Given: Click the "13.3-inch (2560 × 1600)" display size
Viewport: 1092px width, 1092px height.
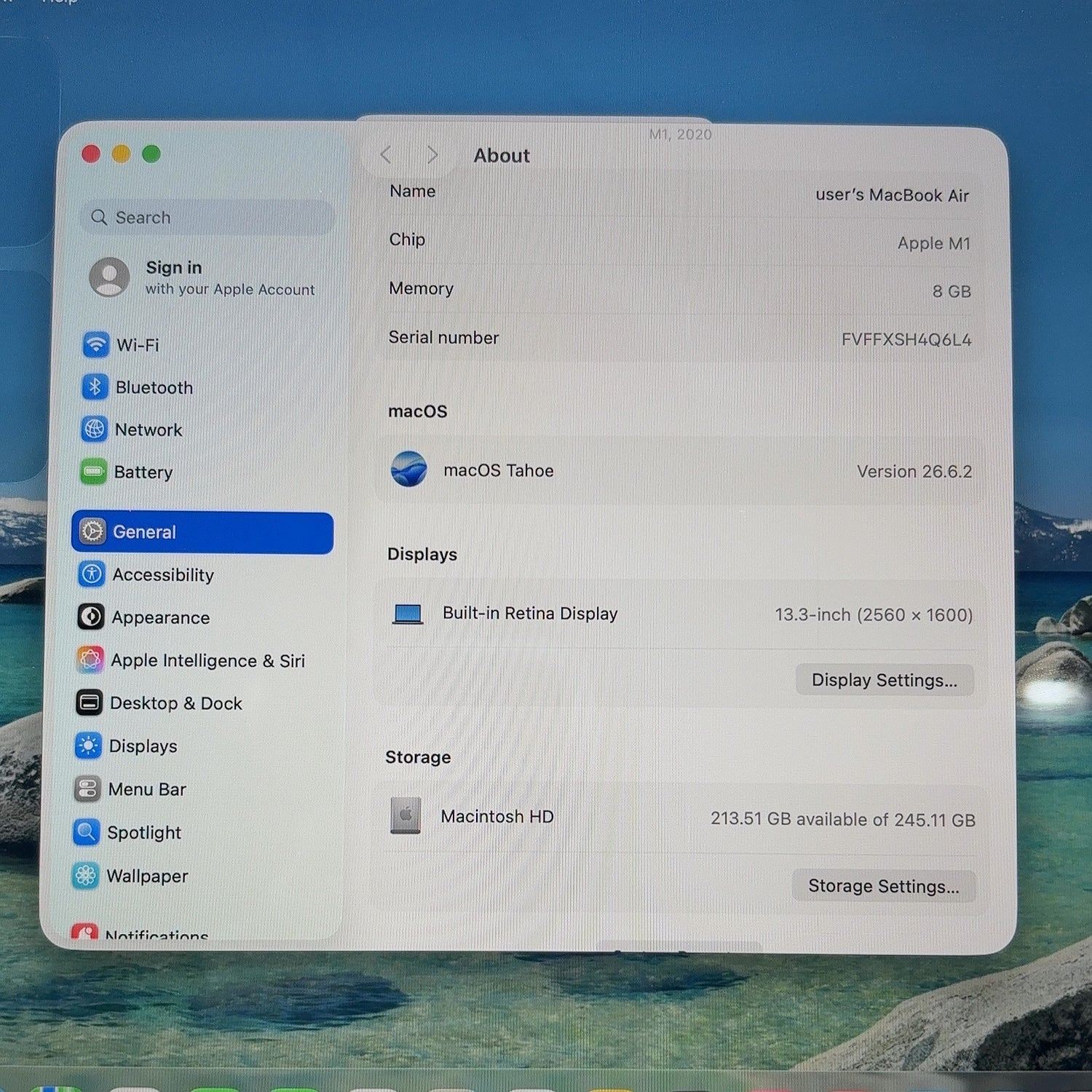Looking at the screenshot, I should (874, 615).
